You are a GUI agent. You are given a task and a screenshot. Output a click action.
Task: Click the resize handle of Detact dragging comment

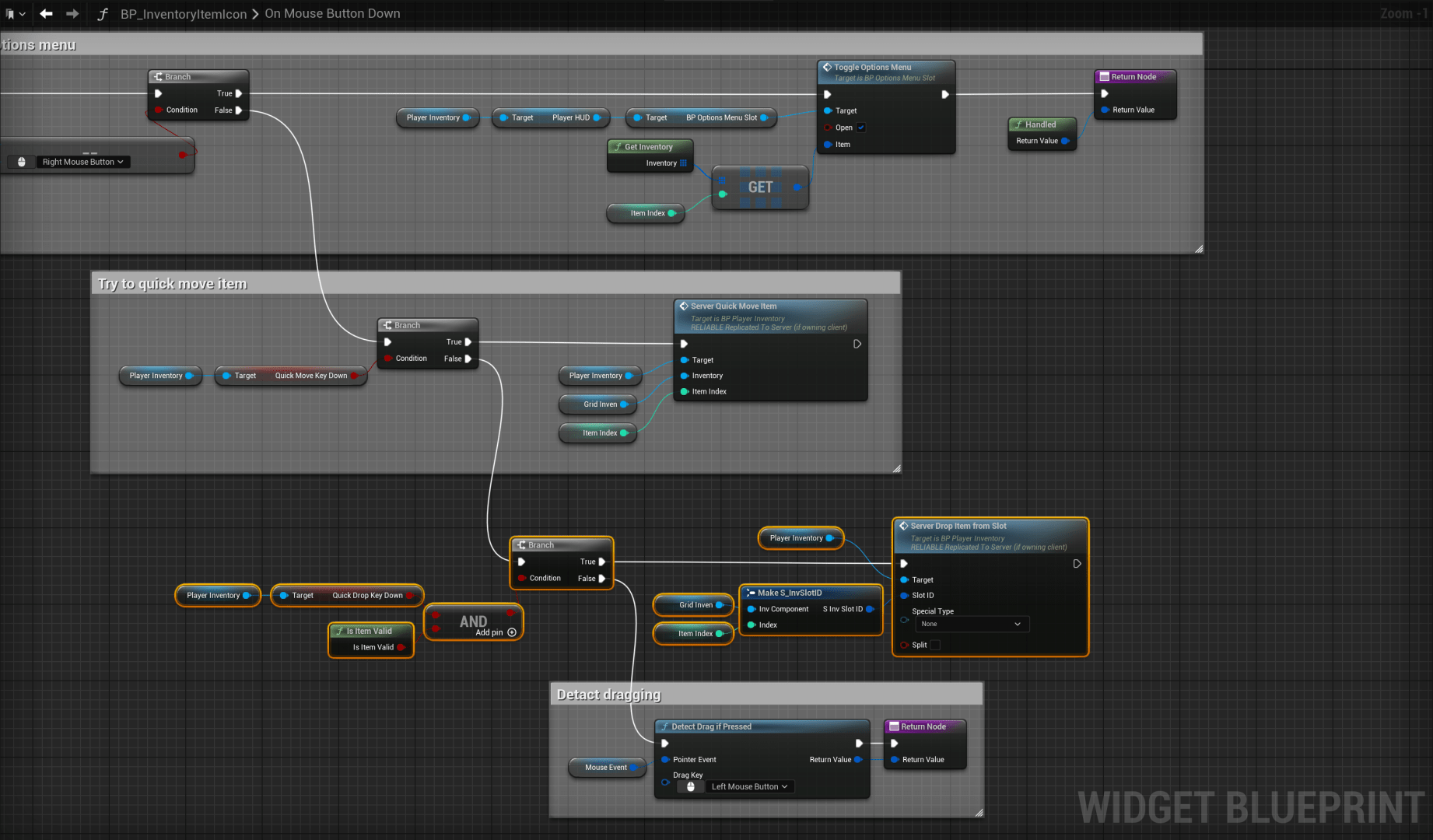point(979,813)
